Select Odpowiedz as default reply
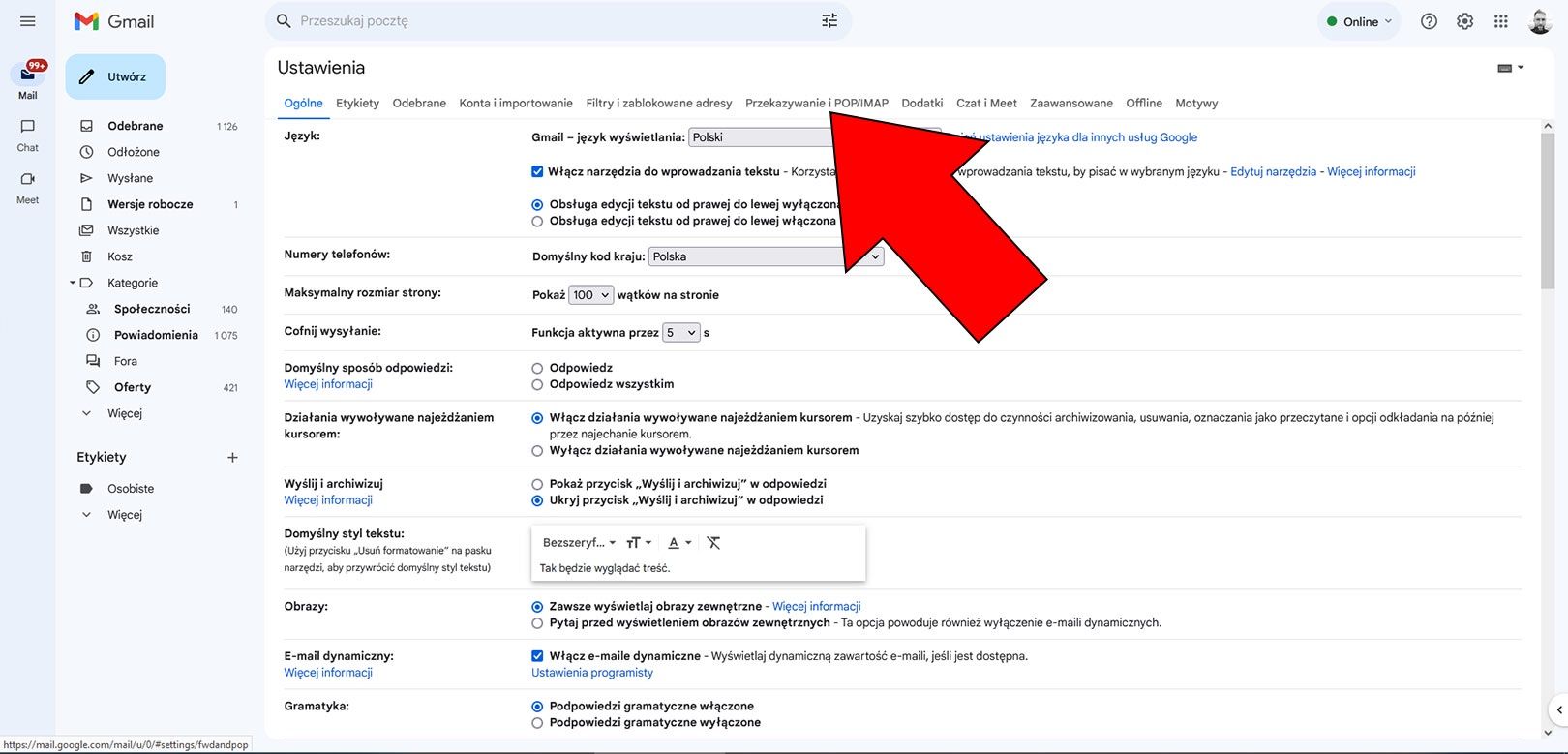The width and height of the screenshot is (1568, 754). pos(537,368)
